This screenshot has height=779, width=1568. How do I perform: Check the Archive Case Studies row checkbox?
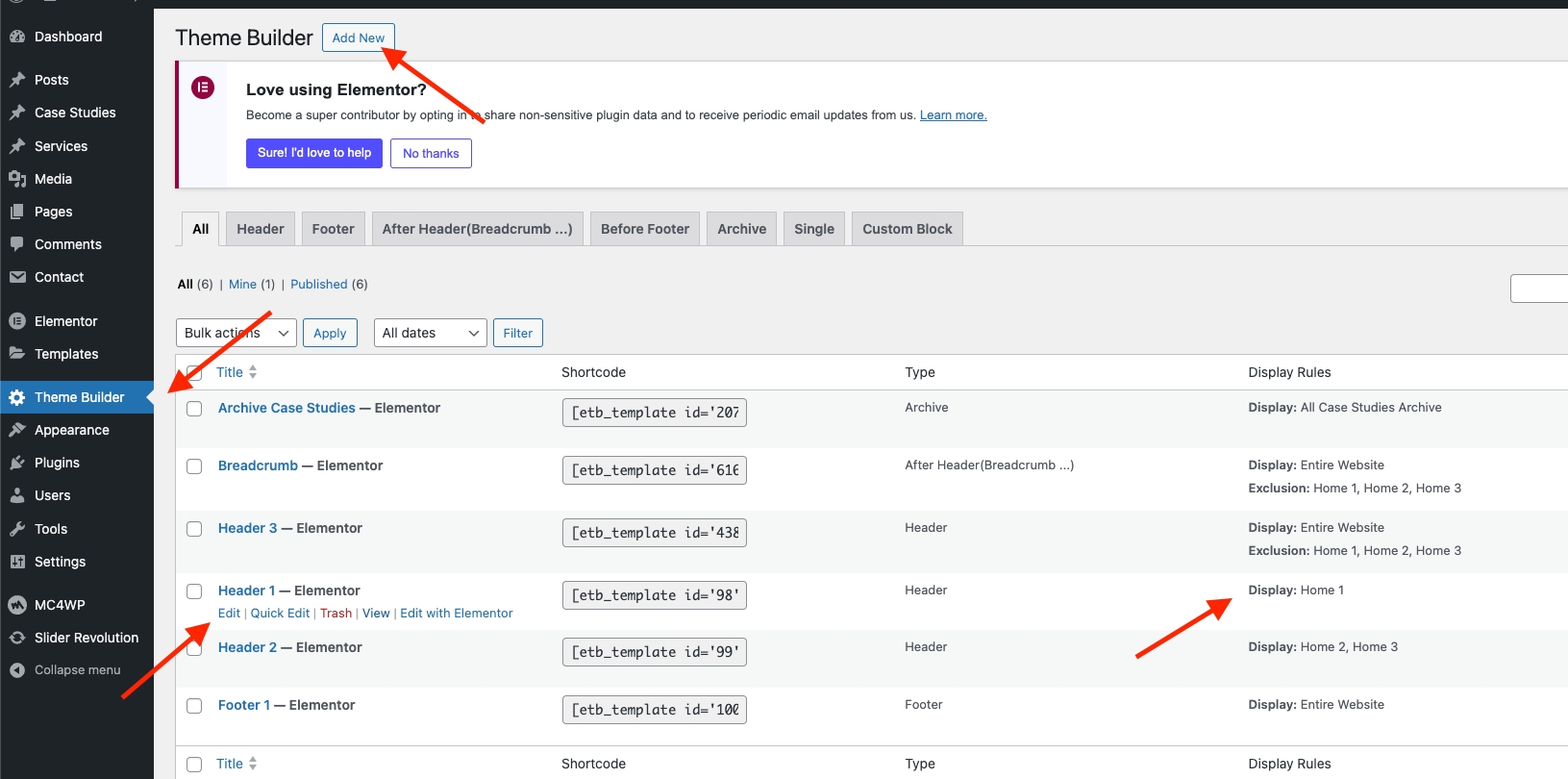(x=194, y=409)
